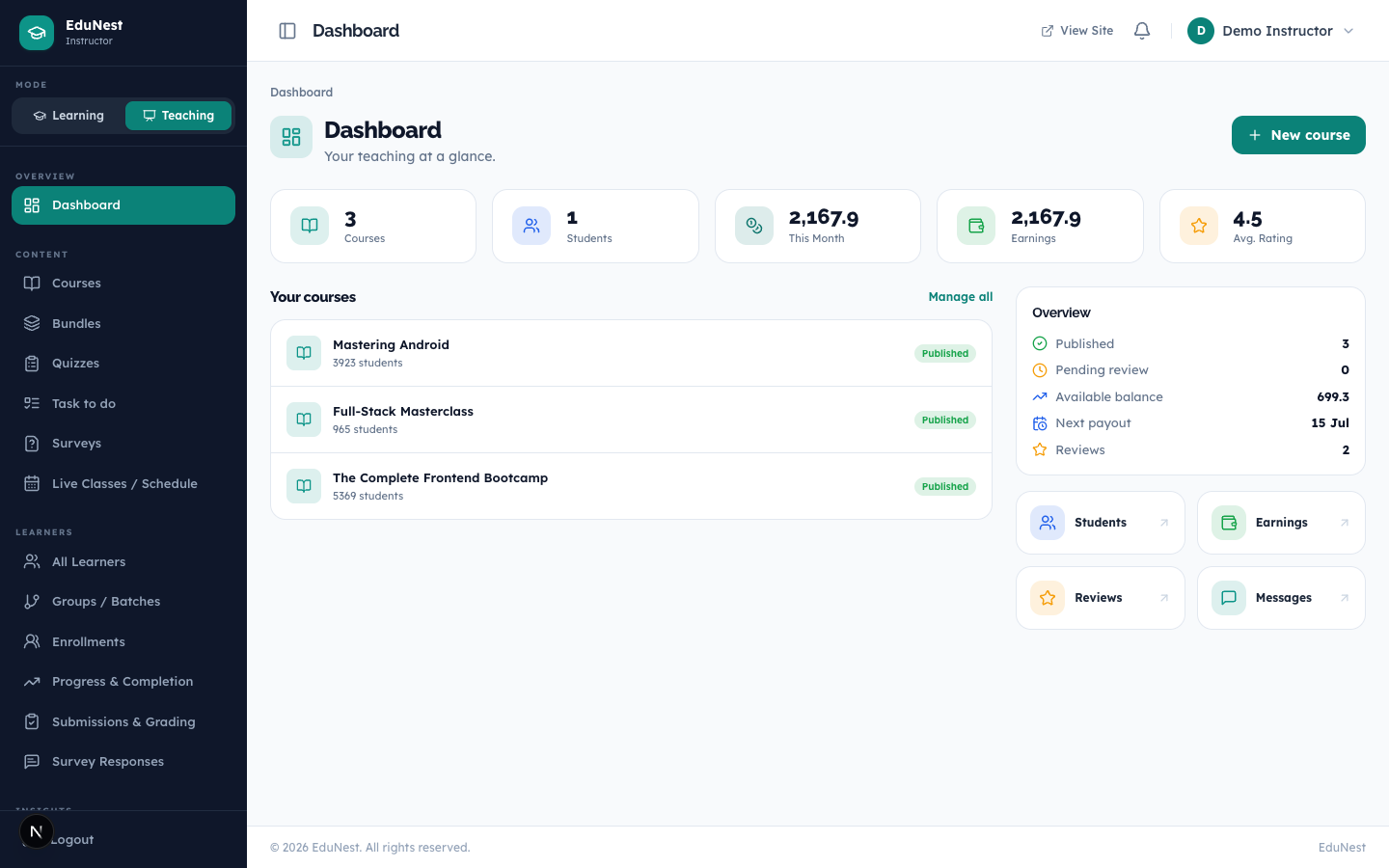Click the 699.3 available balance value
Screen dimensions: 1389x868
(1333, 396)
